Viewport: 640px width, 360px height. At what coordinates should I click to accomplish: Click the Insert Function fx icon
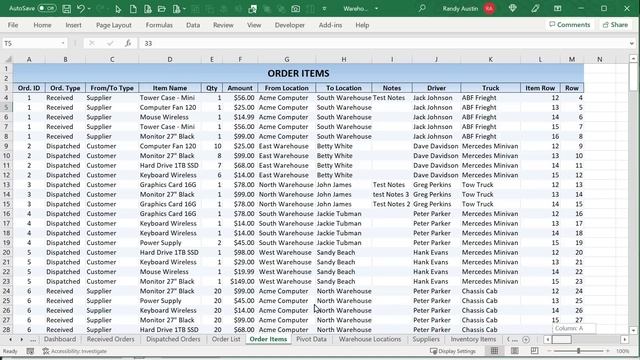click(x=128, y=43)
